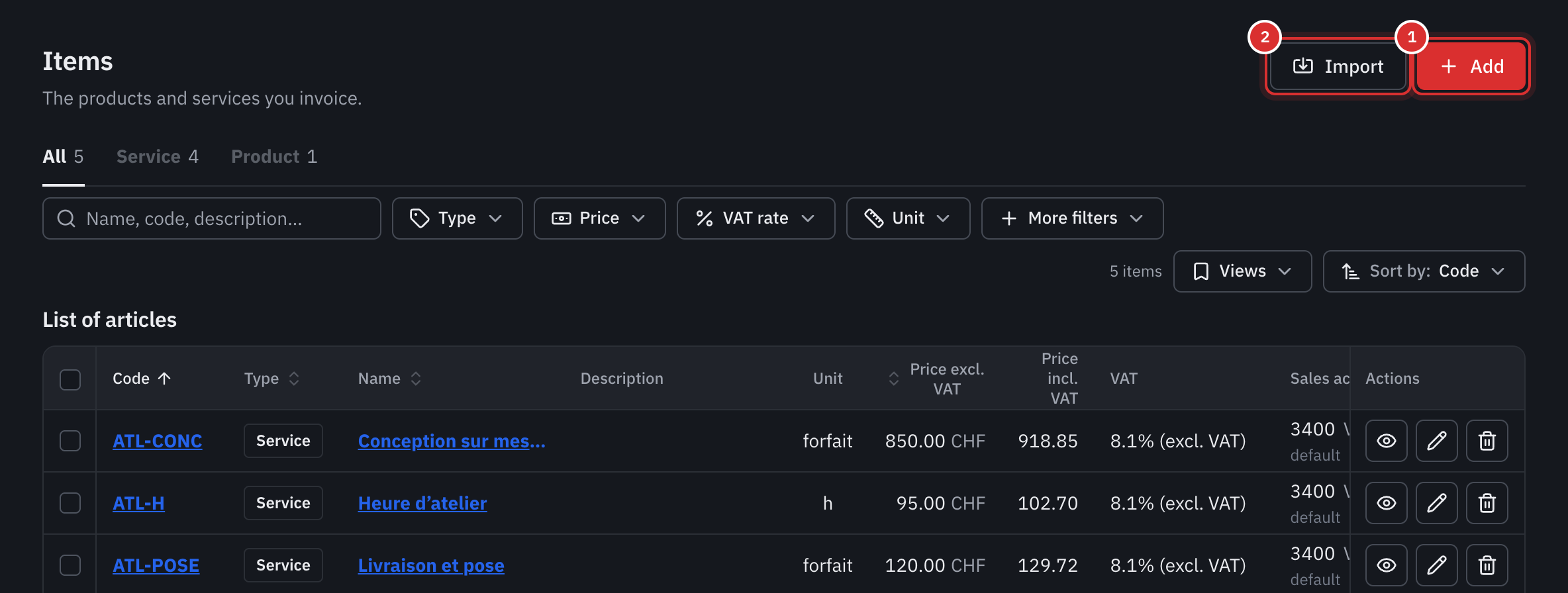The height and width of the screenshot is (593, 1568).
Task: Click the 129.72 price incl. VAT value
Action: (x=1048, y=565)
